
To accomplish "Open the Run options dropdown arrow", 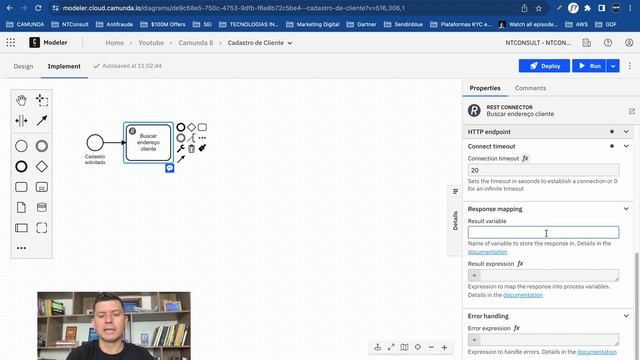I will pos(613,66).
